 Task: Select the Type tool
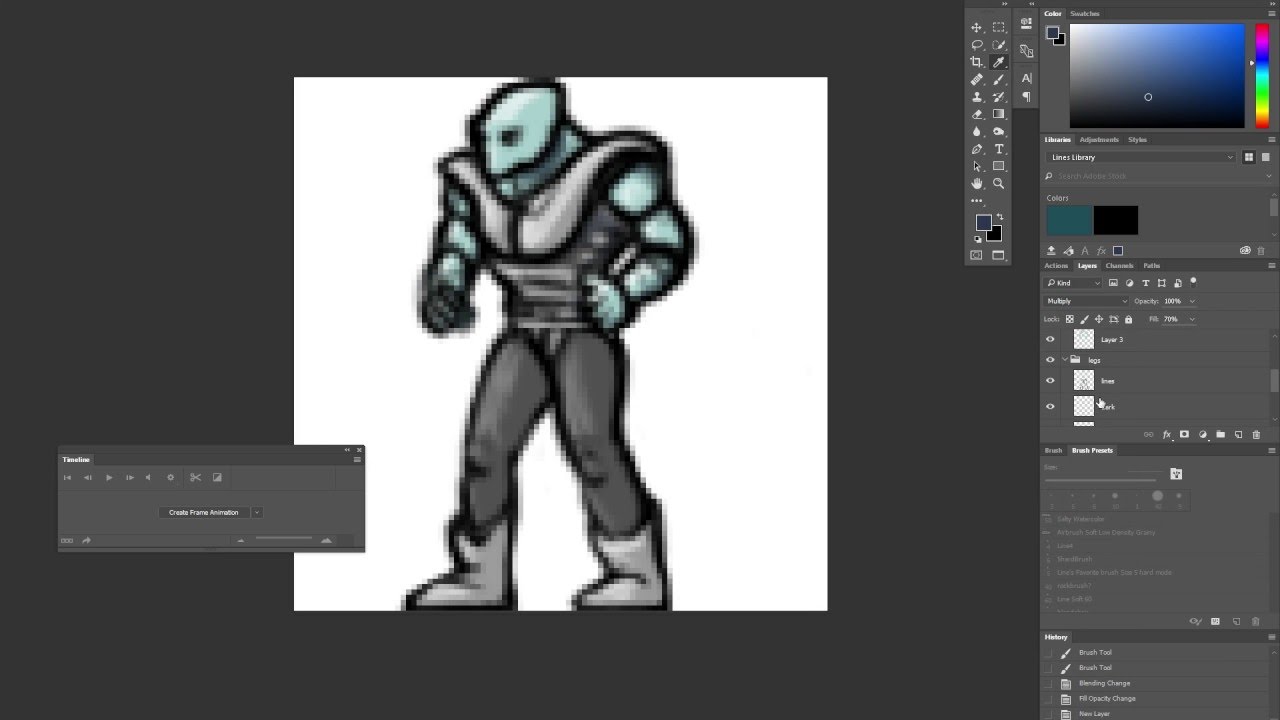(x=998, y=148)
